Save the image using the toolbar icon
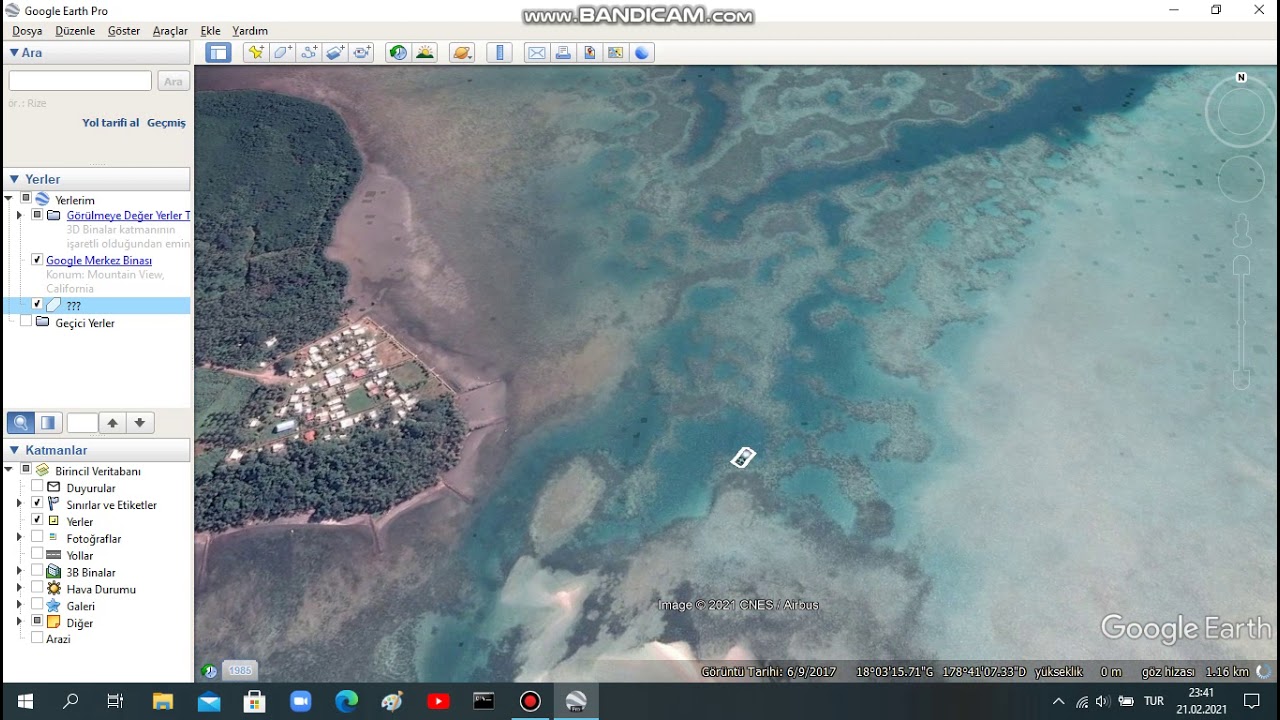The image size is (1280, 720). (589, 53)
